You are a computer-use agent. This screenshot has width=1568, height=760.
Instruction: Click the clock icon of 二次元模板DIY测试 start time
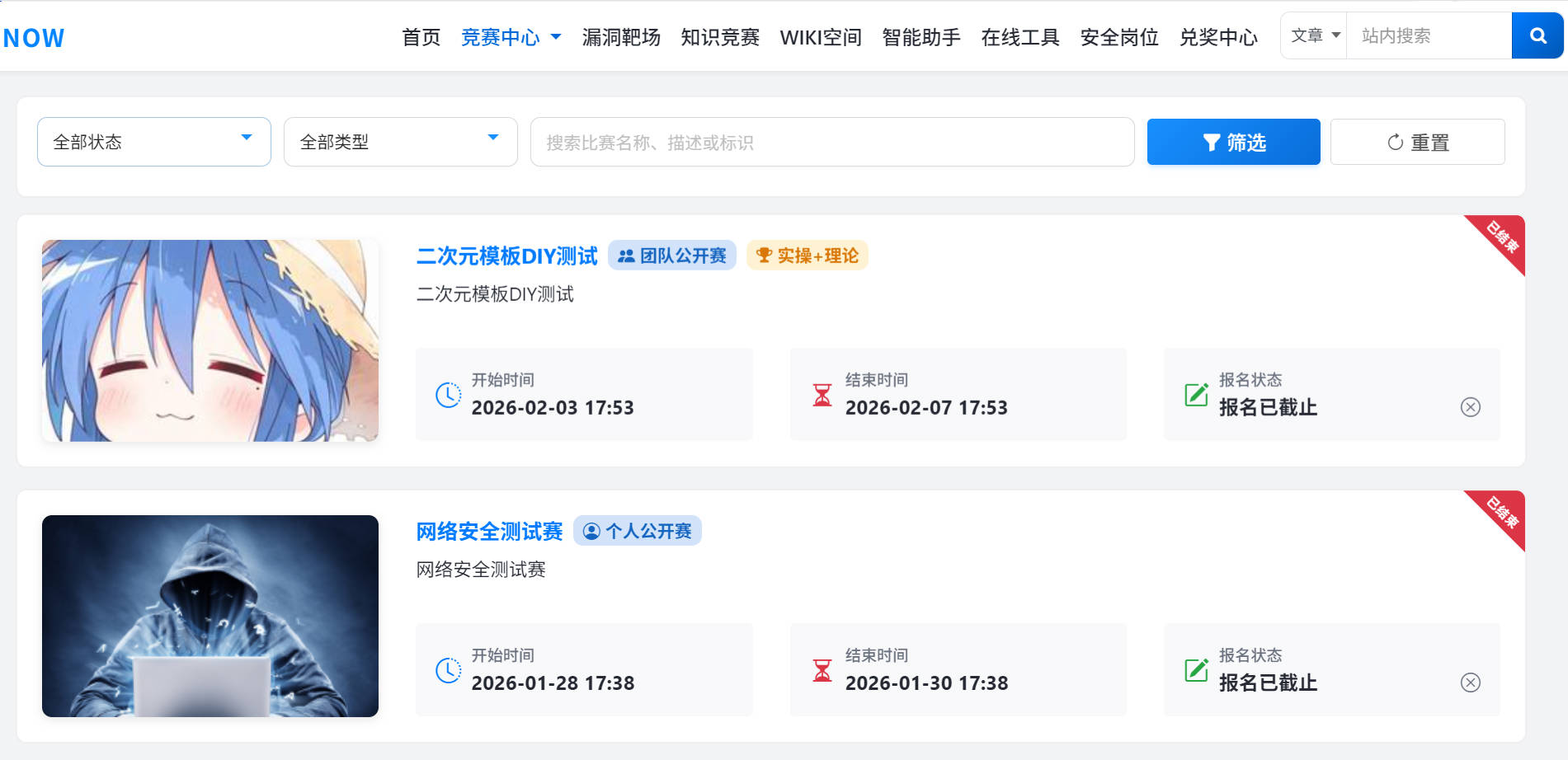448,395
